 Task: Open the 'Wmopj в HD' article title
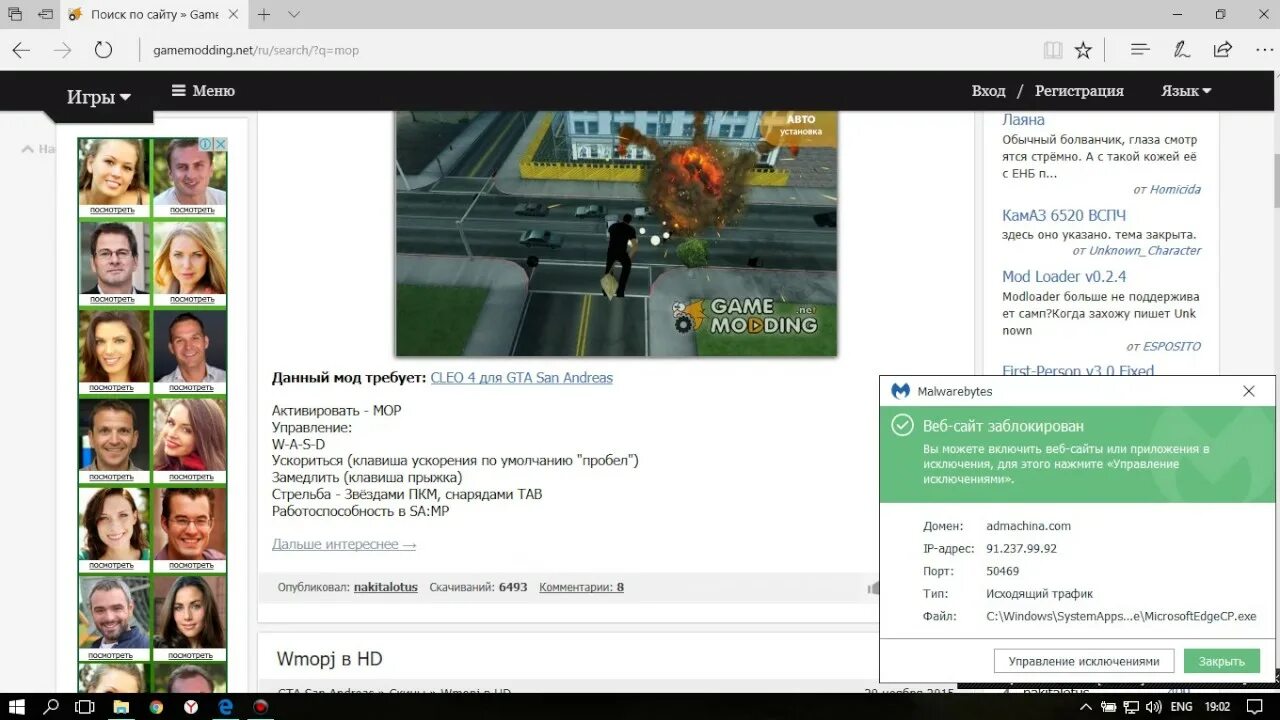coord(329,659)
